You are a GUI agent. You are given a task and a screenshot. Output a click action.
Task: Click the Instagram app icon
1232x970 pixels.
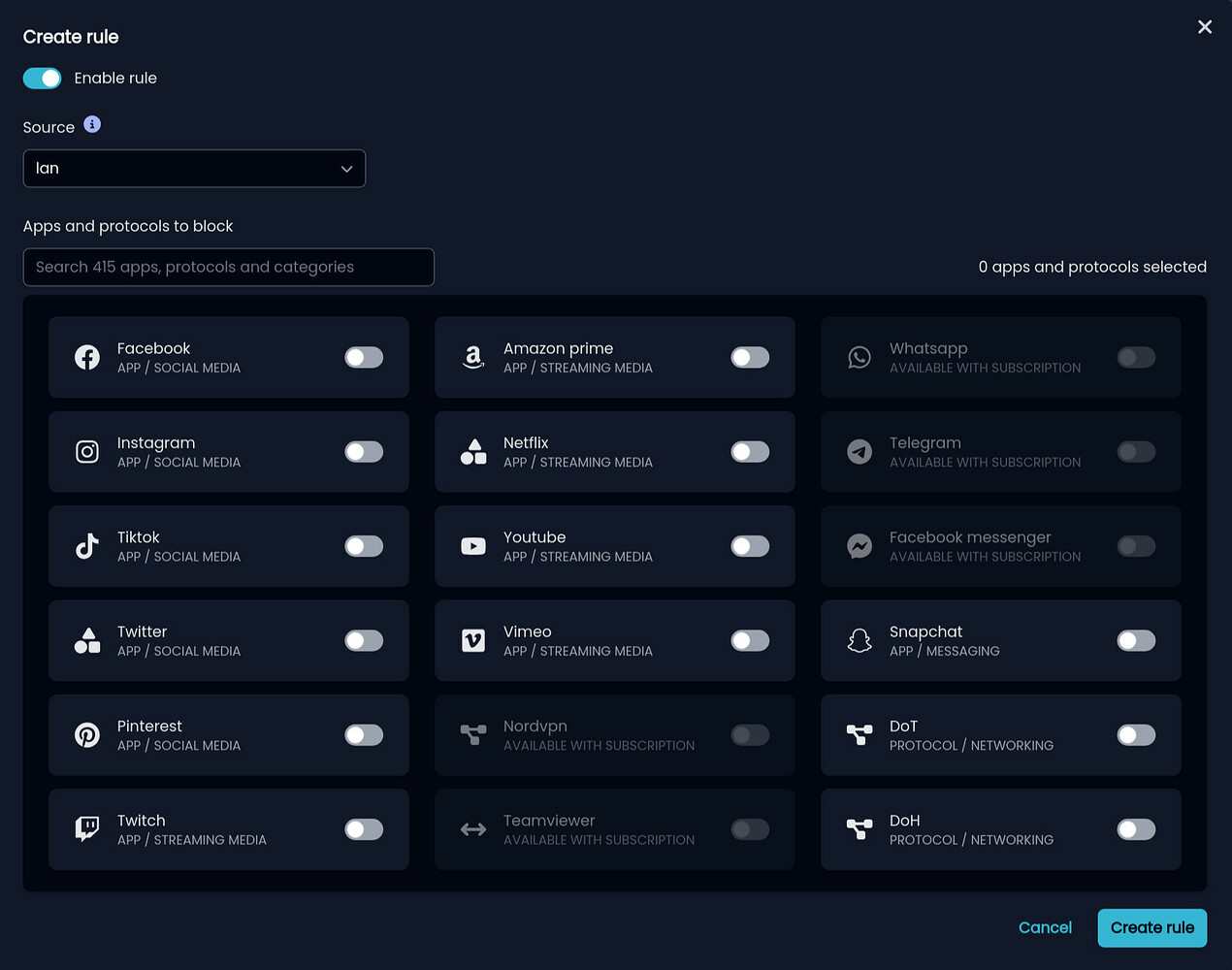tap(87, 452)
